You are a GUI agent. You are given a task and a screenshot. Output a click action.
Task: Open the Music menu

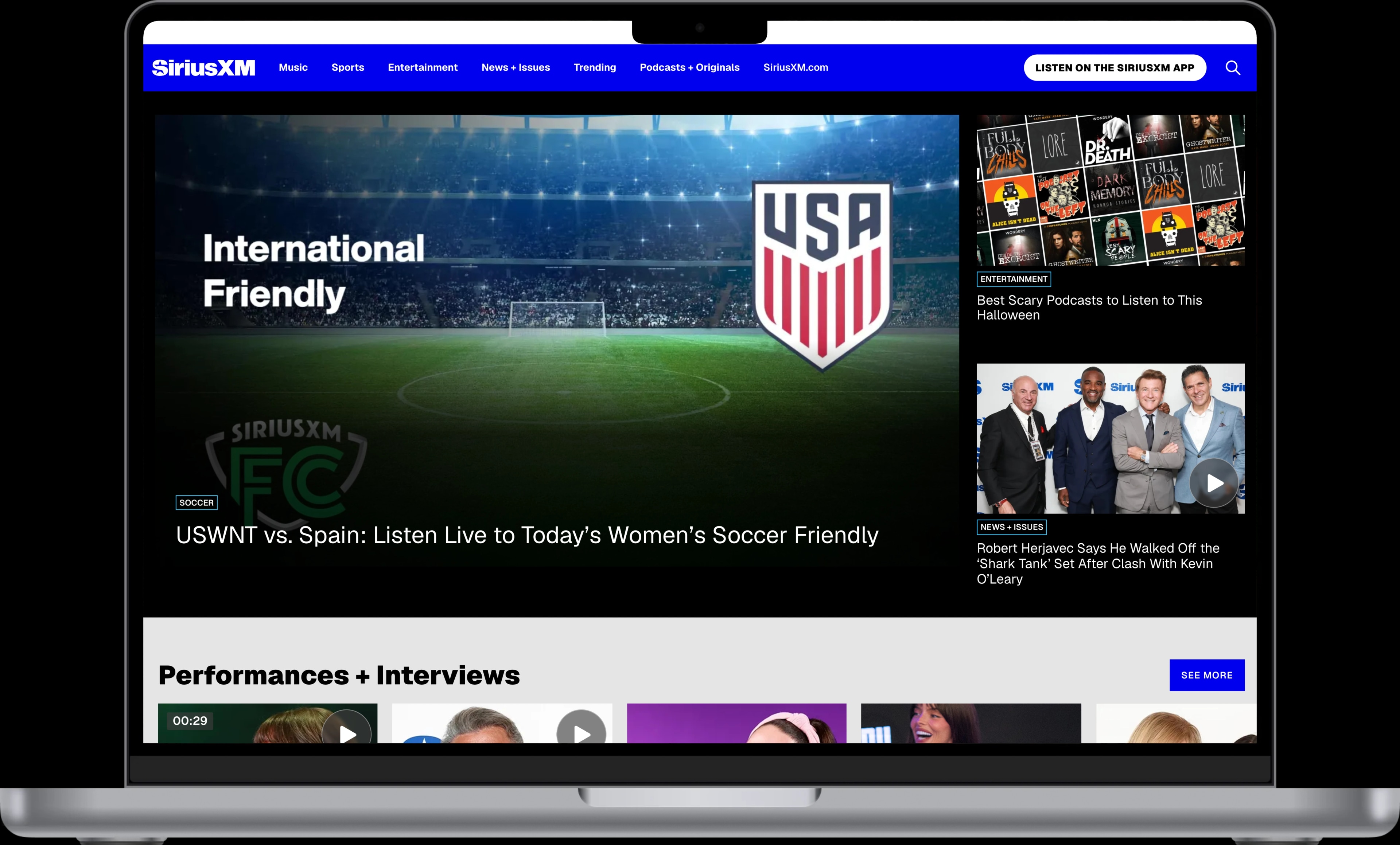[293, 67]
